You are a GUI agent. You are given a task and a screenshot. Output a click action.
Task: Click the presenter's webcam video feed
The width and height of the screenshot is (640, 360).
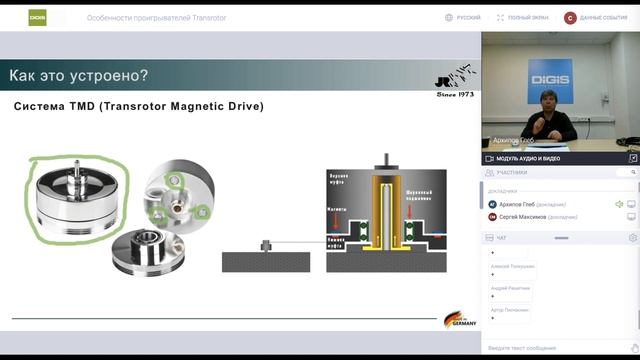(x=560, y=91)
